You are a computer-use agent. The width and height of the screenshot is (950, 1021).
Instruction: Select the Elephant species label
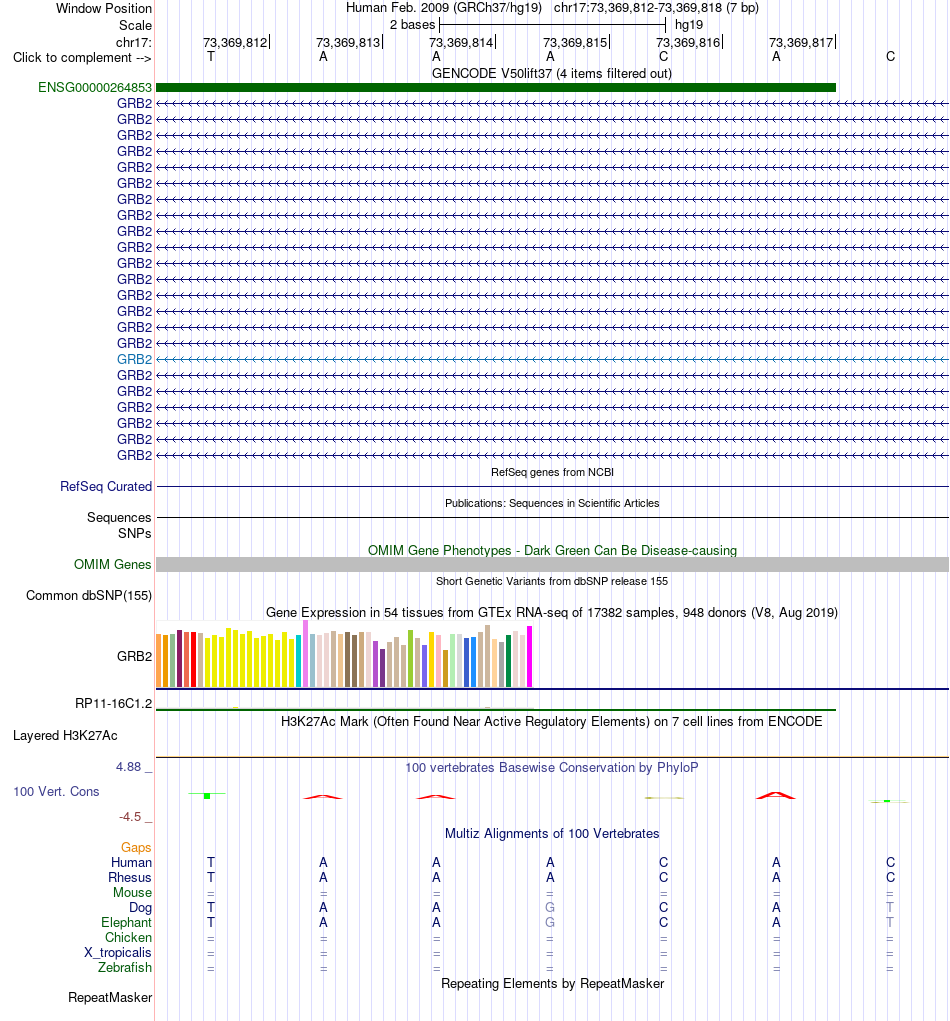(126, 923)
